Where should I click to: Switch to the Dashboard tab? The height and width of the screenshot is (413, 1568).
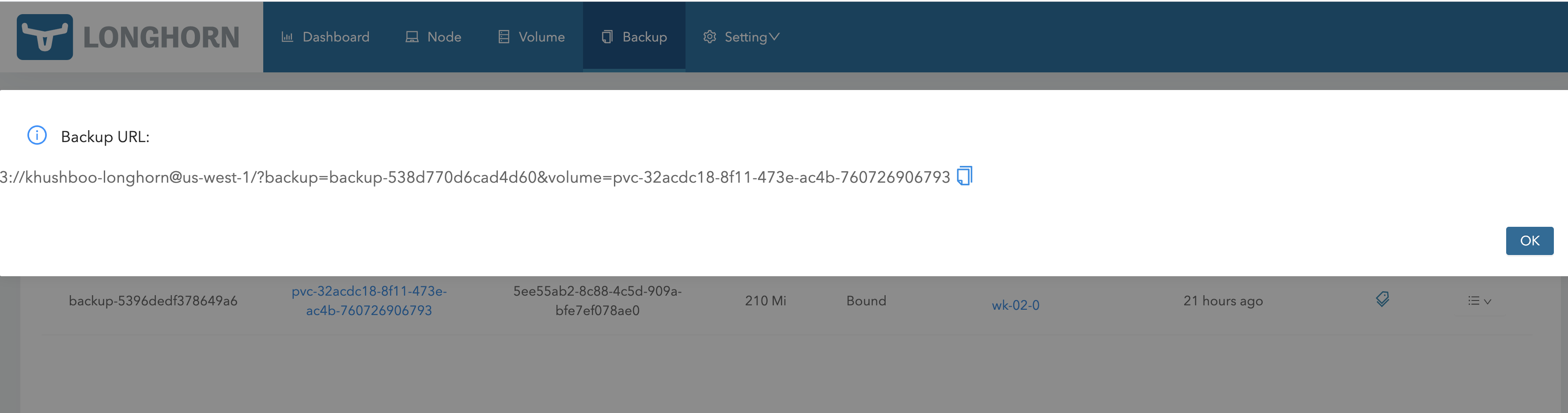pyautogui.click(x=335, y=37)
